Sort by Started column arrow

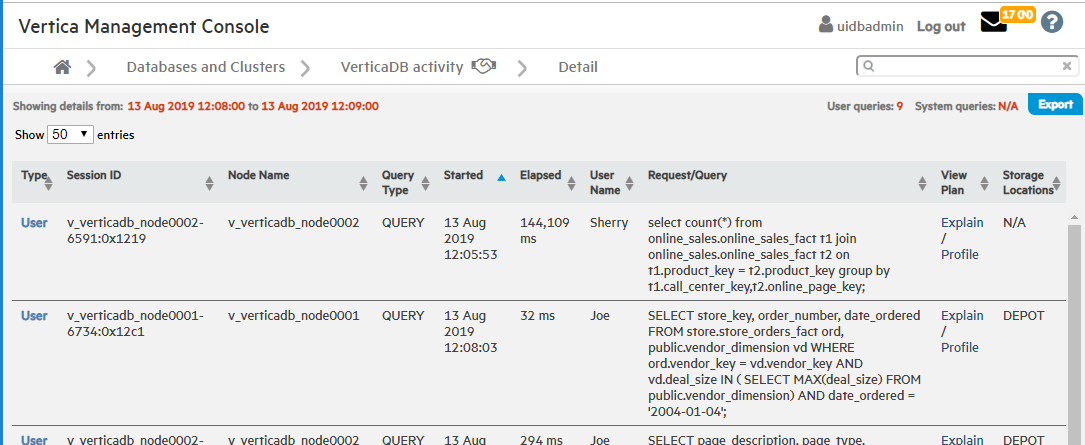click(502, 177)
